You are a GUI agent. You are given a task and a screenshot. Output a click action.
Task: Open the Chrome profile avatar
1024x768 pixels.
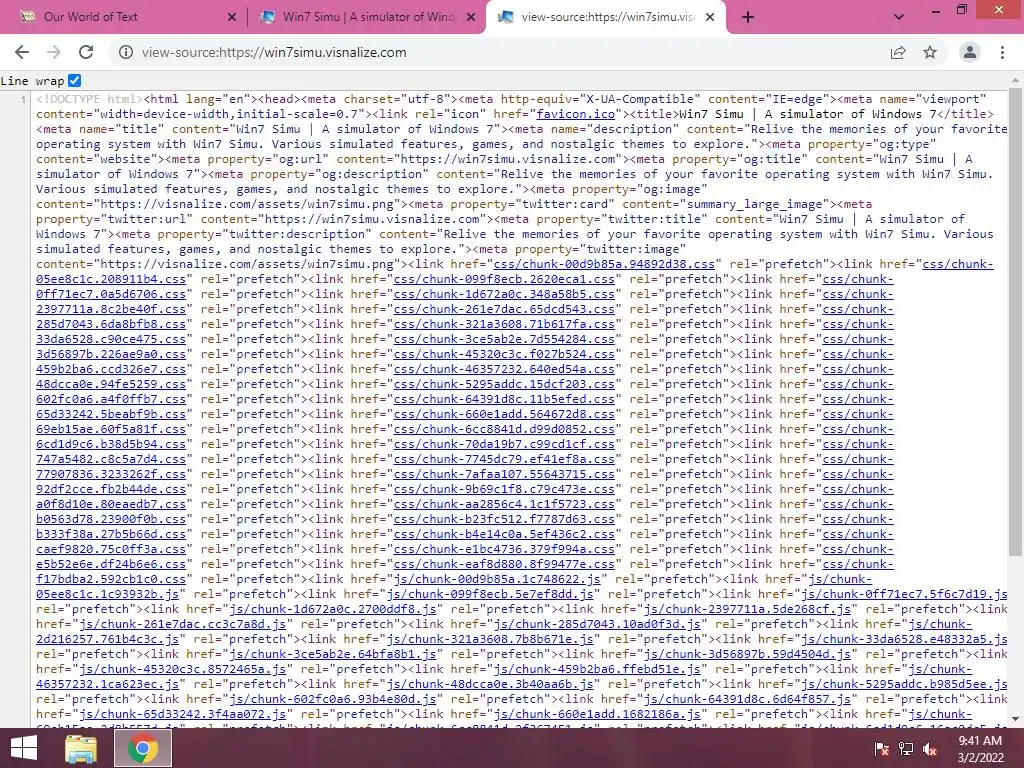click(x=970, y=52)
